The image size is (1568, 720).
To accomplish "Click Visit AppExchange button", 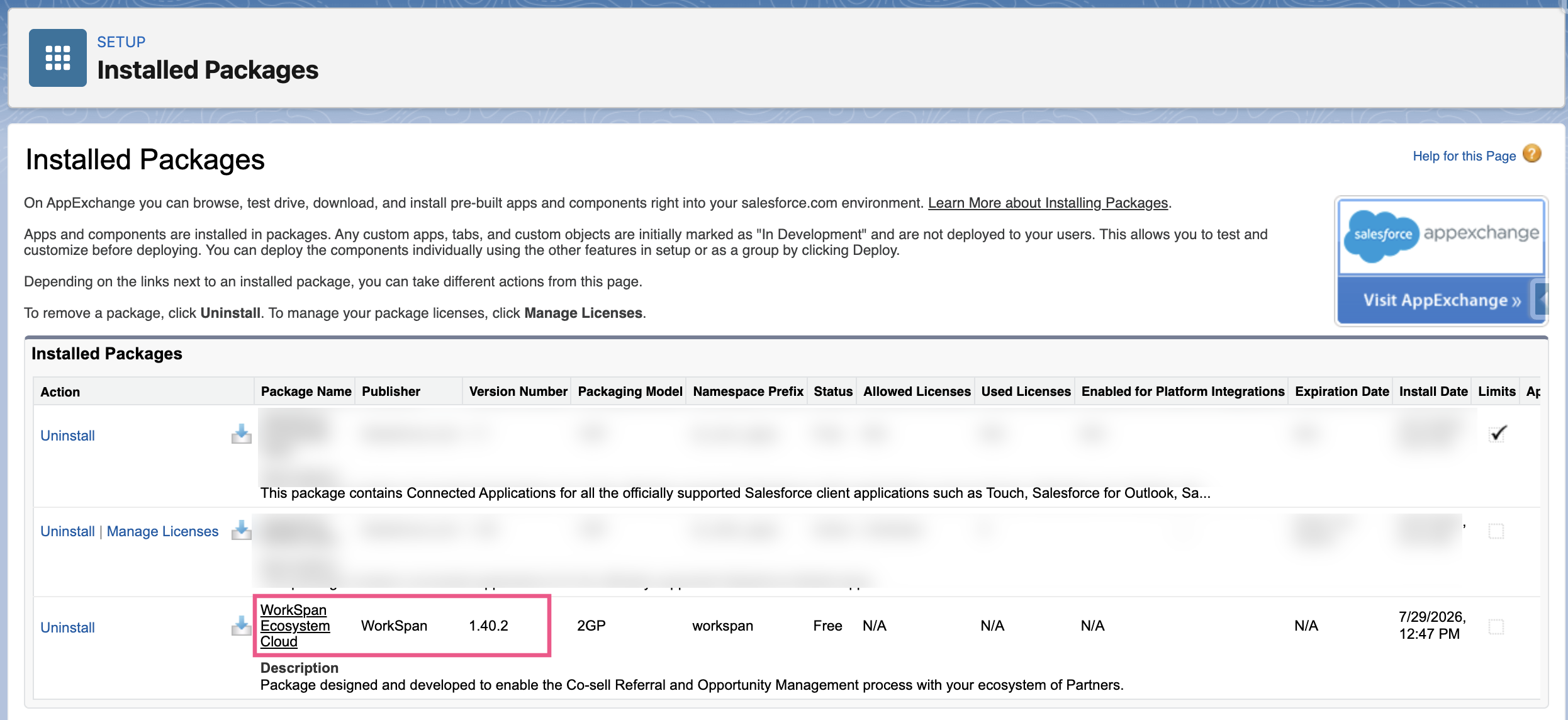I will [x=1441, y=300].
